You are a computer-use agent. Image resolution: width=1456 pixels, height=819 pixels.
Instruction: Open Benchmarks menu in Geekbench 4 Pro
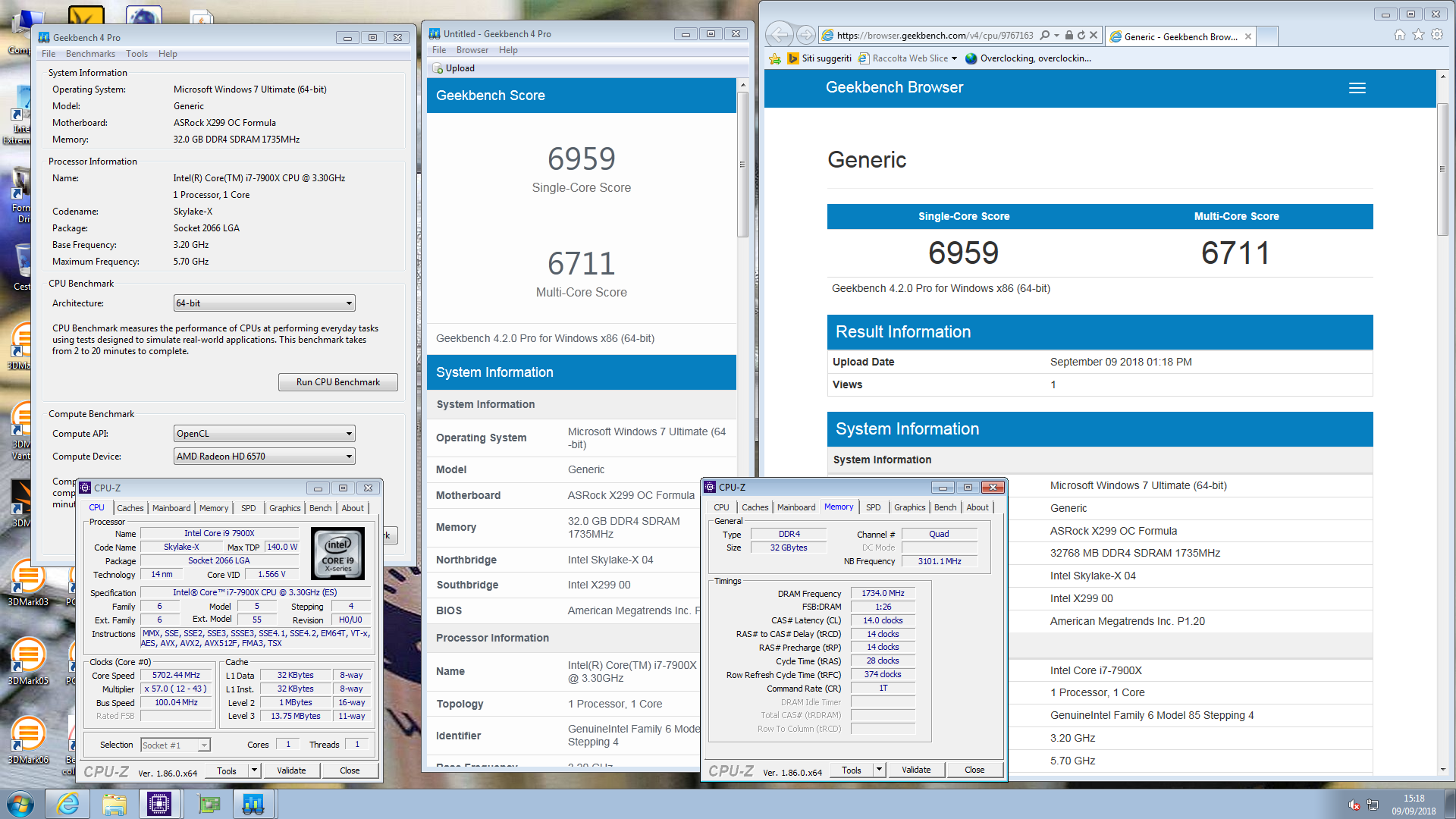pyautogui.click(x=90, y=54)
